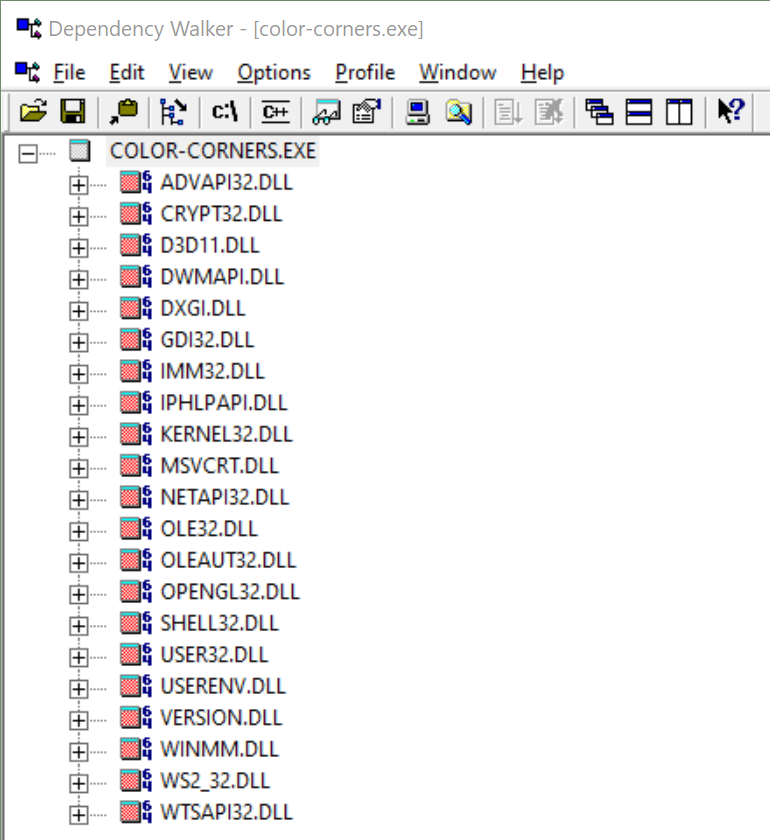Open the module Properties toolbar icon

pyautogui.click(x=367, y=112)
